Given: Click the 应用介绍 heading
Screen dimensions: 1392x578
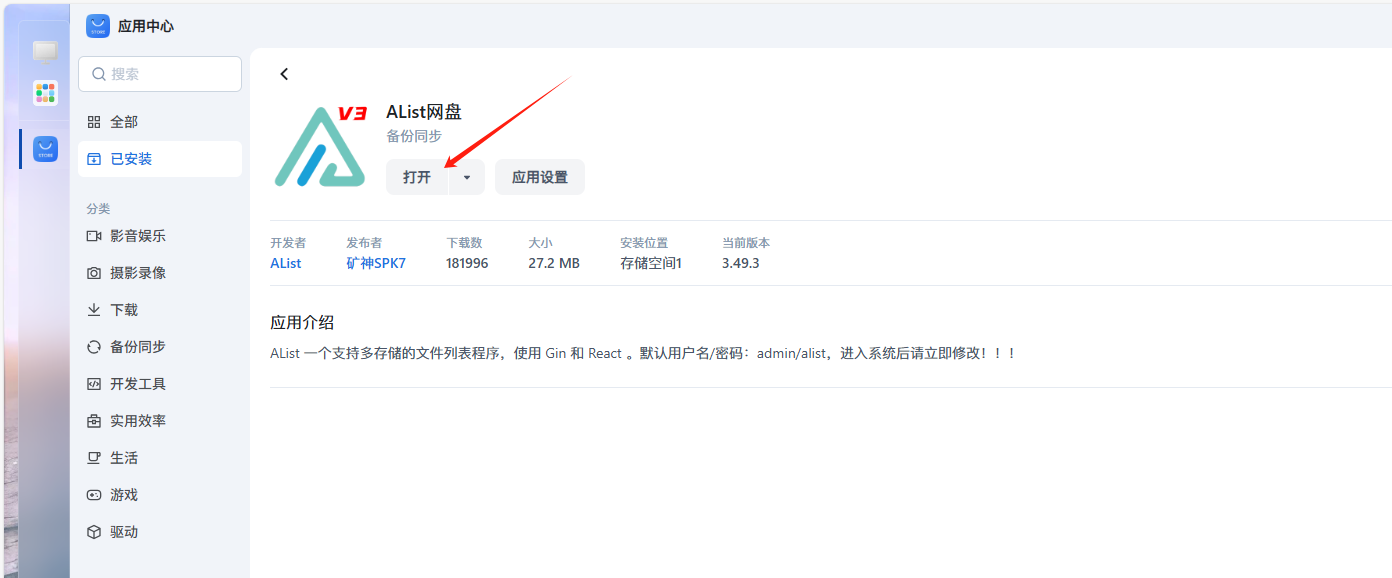Looking at the screenshot, I should [302, 322].
